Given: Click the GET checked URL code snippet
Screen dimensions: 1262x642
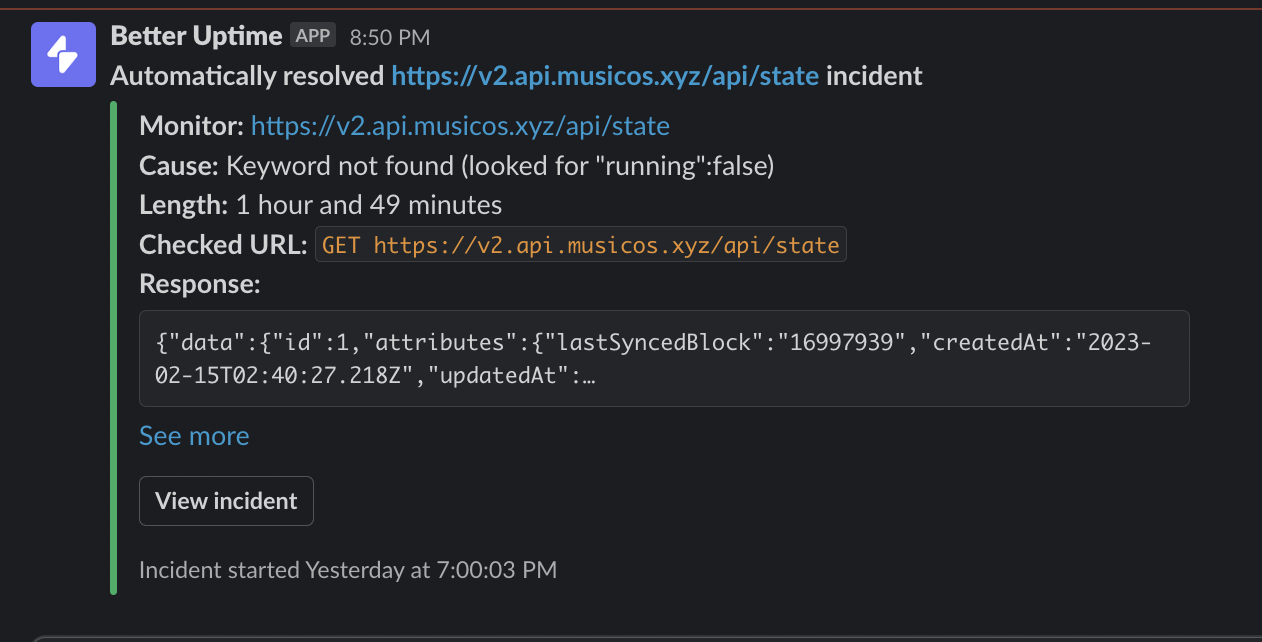Looking at the screenshot, I should (x=581, y=245).
